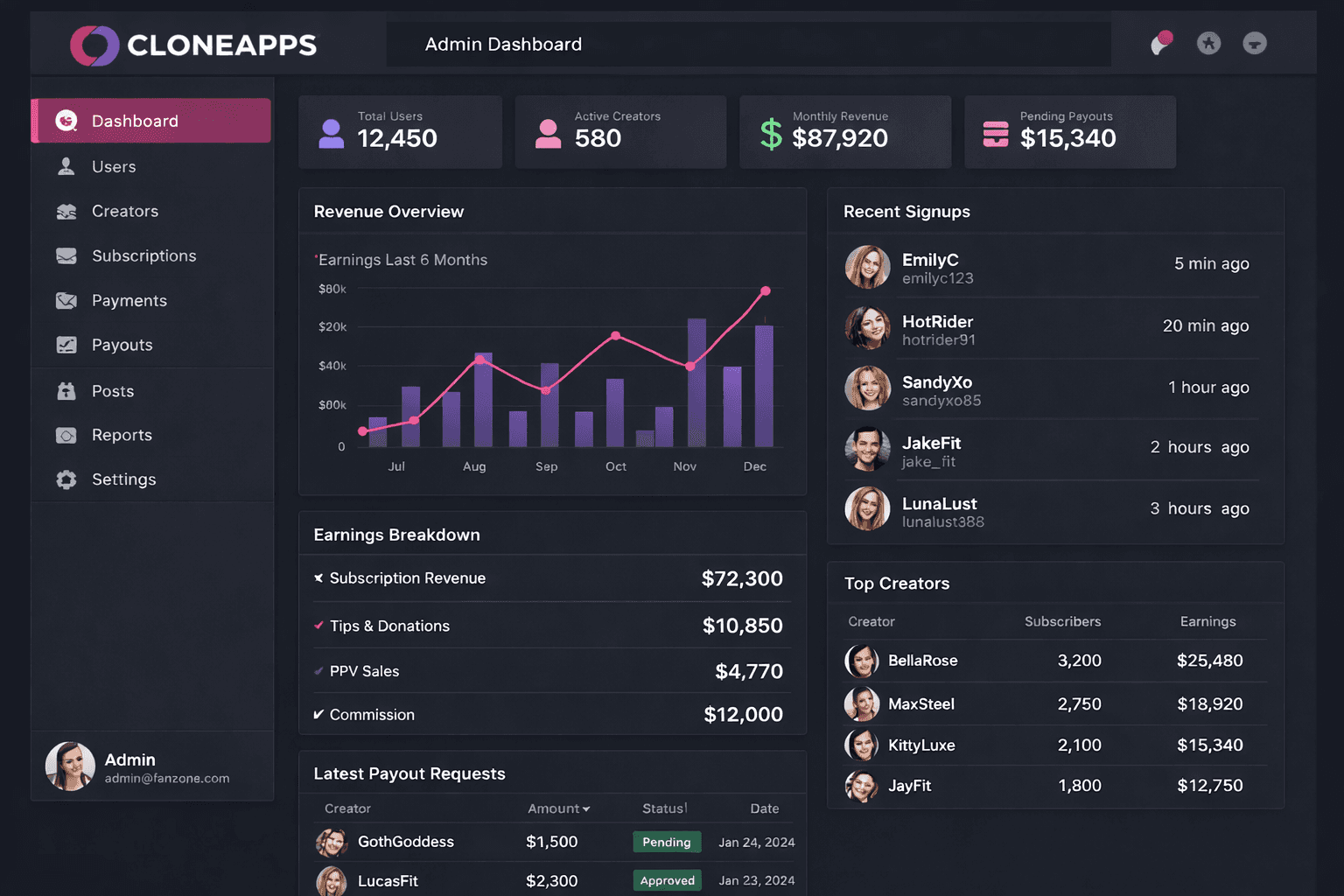Open the round menu icon at header right
The width and height of the screenshot is (1344, 896).
[1255, 43]
